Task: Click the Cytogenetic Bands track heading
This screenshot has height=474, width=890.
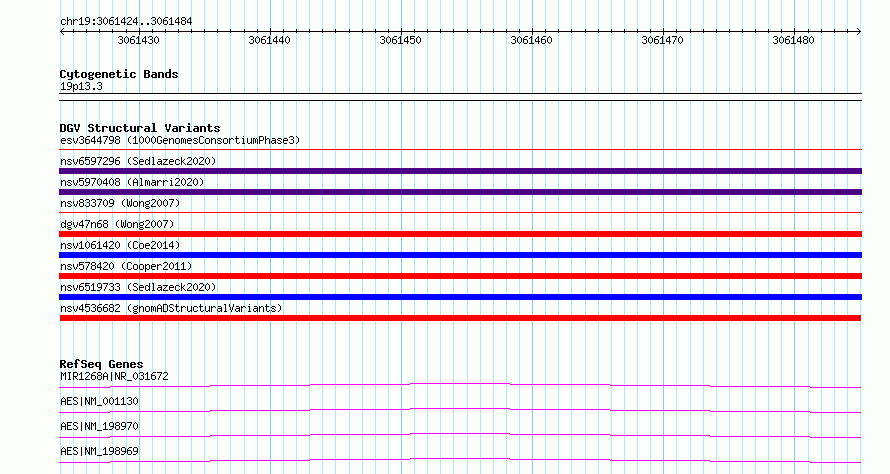Action: tap(119, 74)
